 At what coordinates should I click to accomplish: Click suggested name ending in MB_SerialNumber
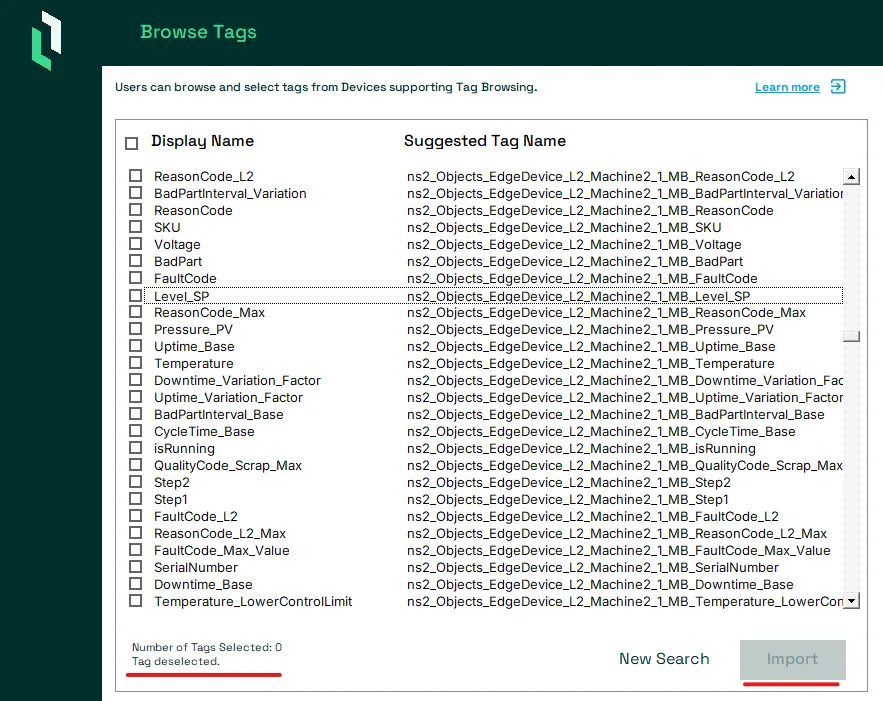click(x=592, y=568)
